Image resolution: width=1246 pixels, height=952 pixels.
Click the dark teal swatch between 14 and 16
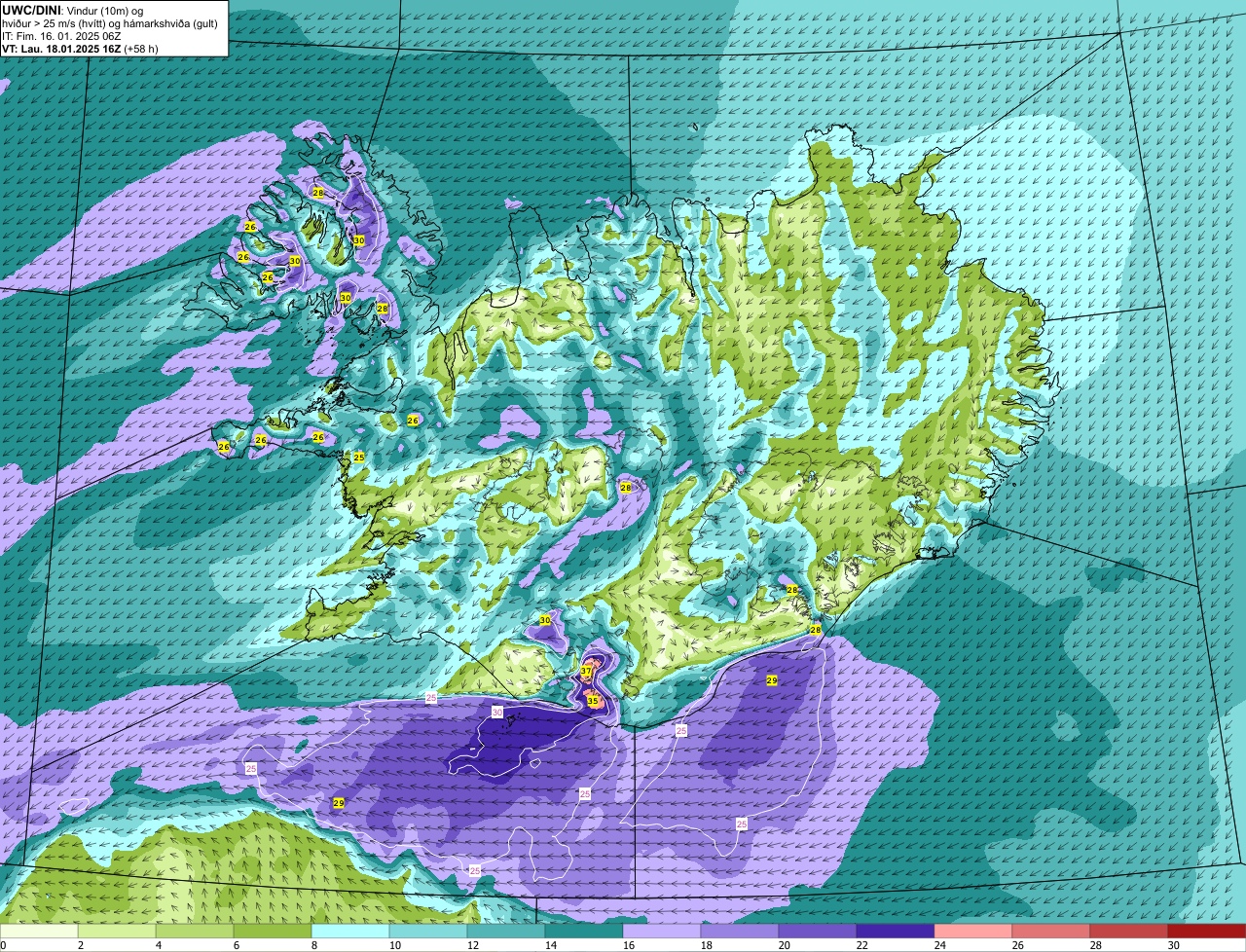coord(584,932)
